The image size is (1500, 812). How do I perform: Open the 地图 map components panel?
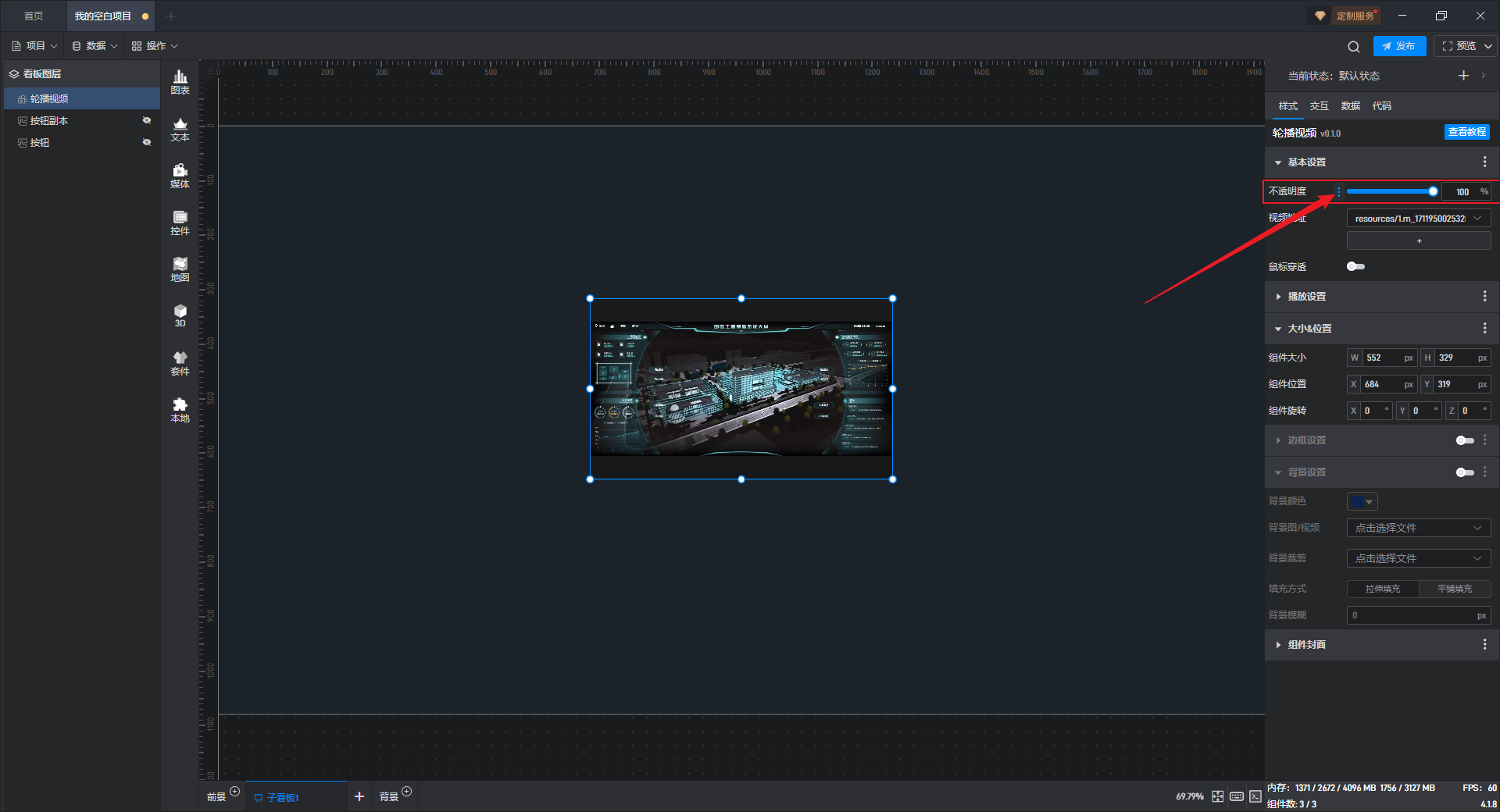tap(180, 269)
